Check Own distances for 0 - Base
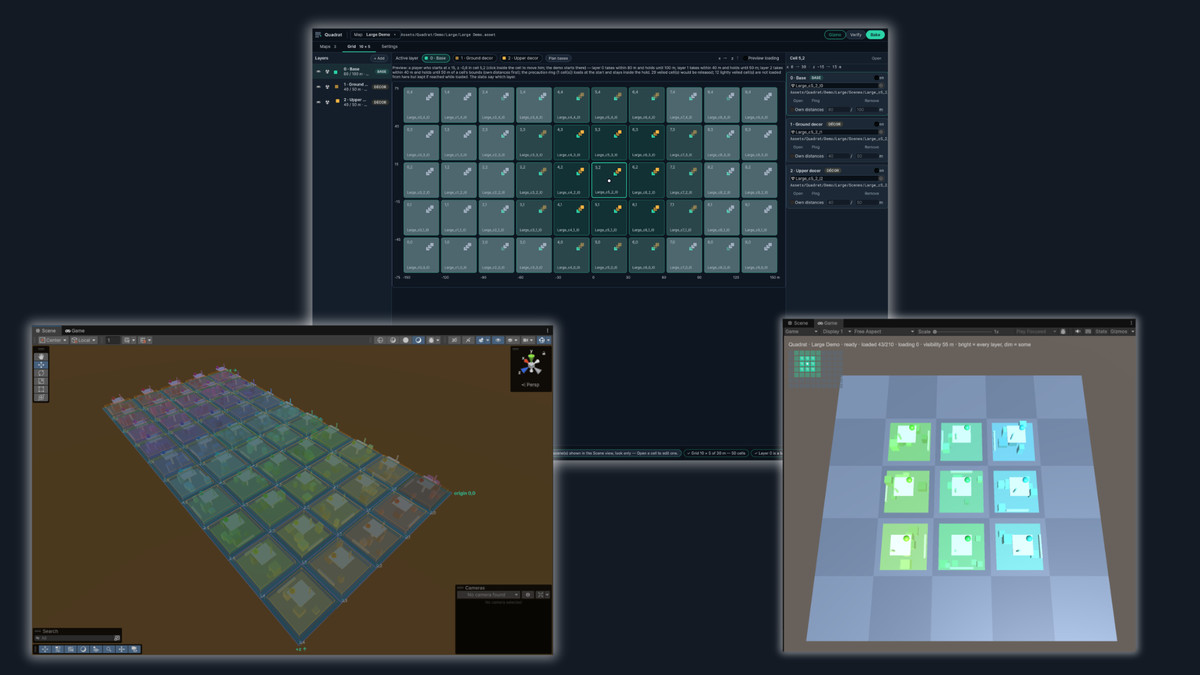This screenshot has height=675, width=1200. pos(791,109)
